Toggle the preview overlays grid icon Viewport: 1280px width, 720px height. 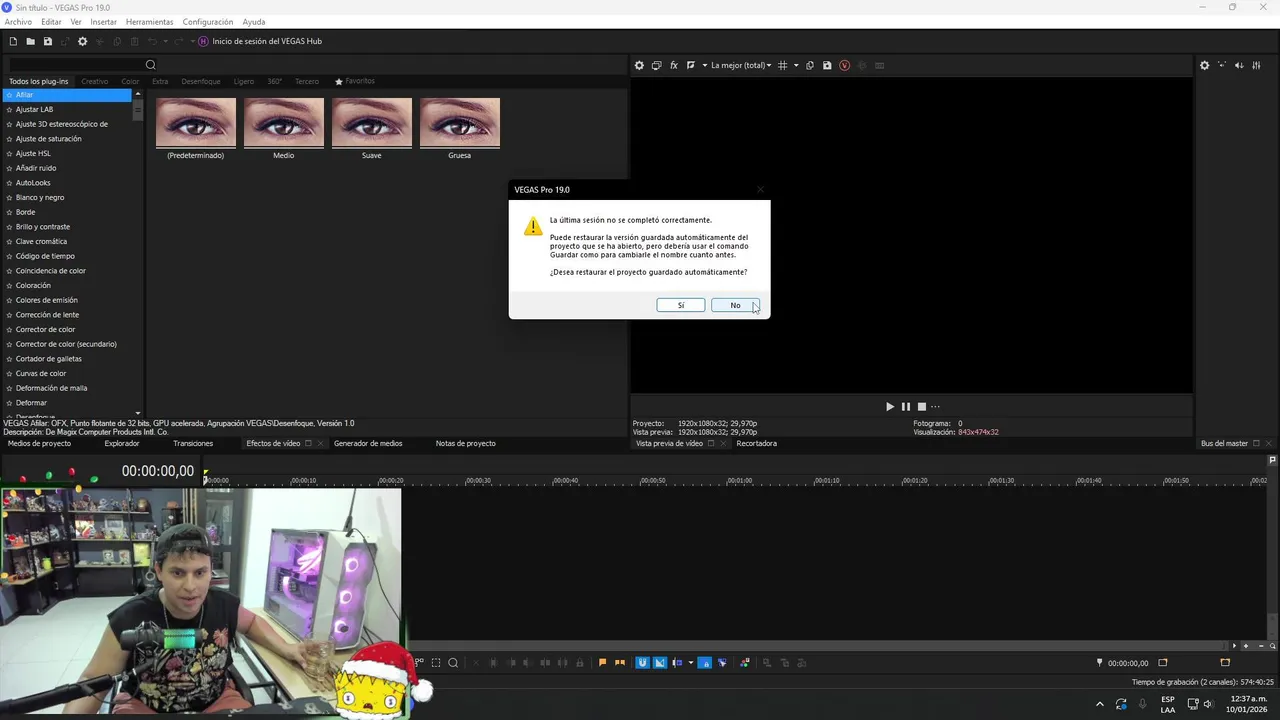[x=783, y=65]
